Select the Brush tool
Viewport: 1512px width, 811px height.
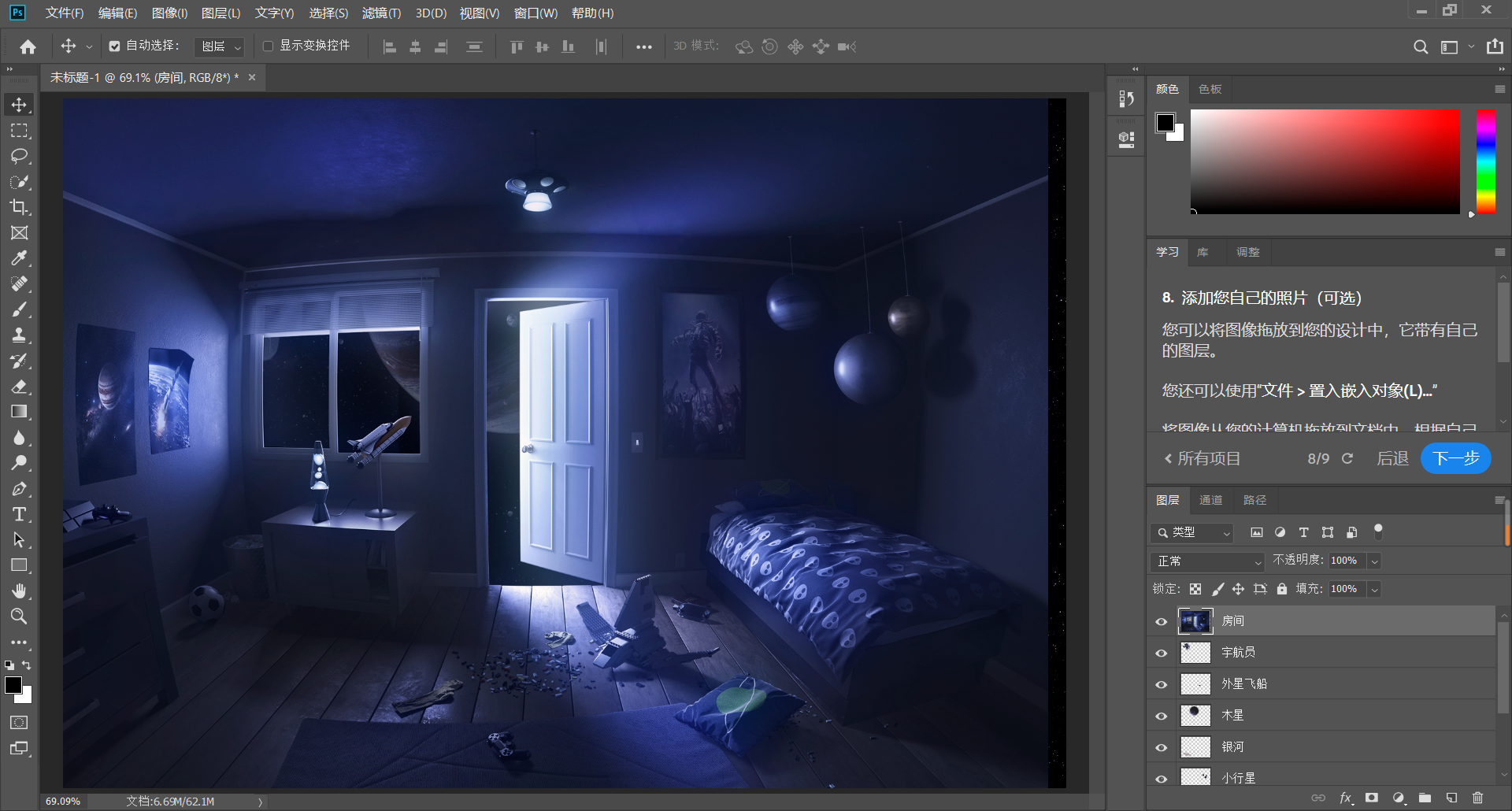[x=19, y=309]
